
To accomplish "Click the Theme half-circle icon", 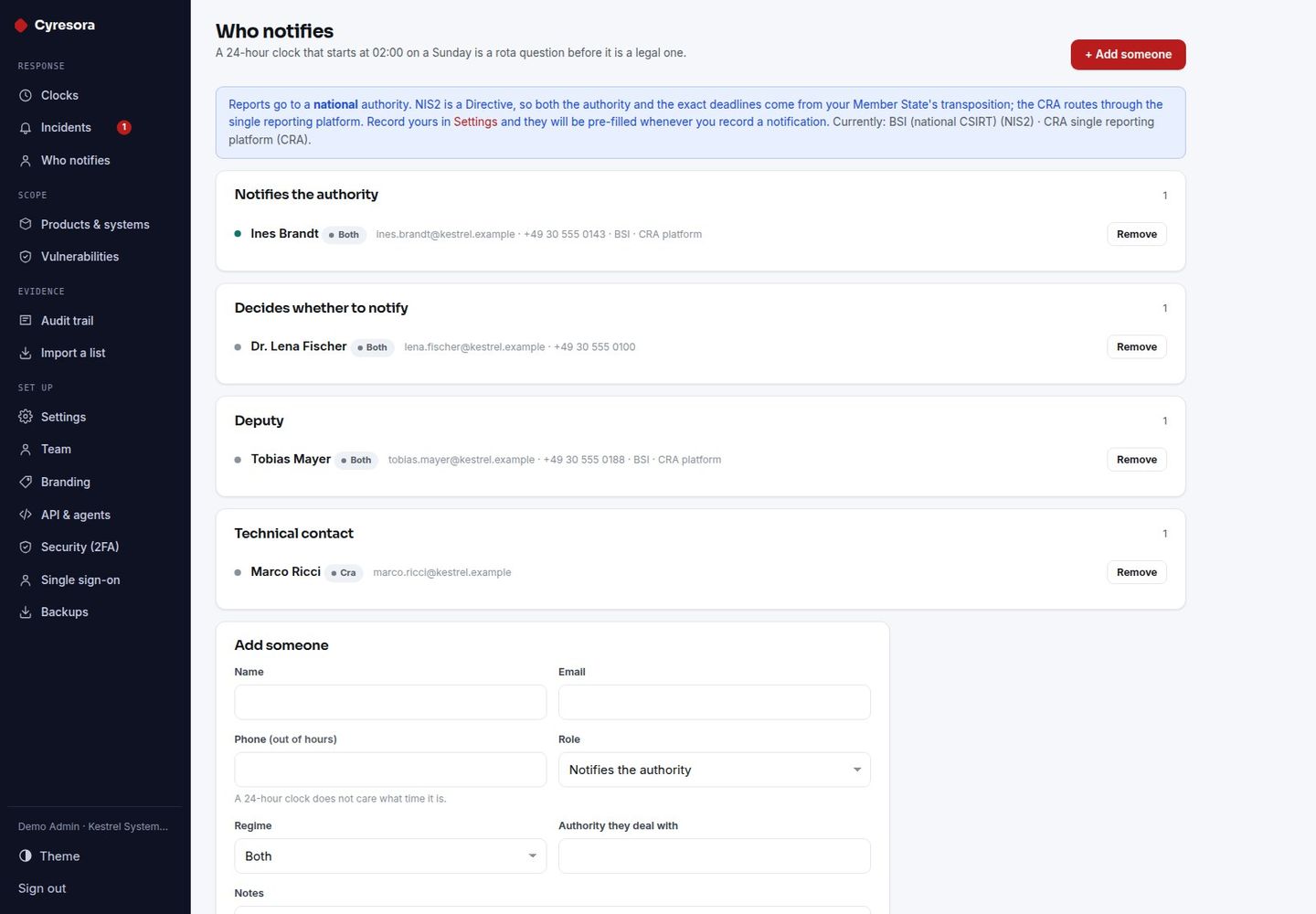I will click(26, 856).
